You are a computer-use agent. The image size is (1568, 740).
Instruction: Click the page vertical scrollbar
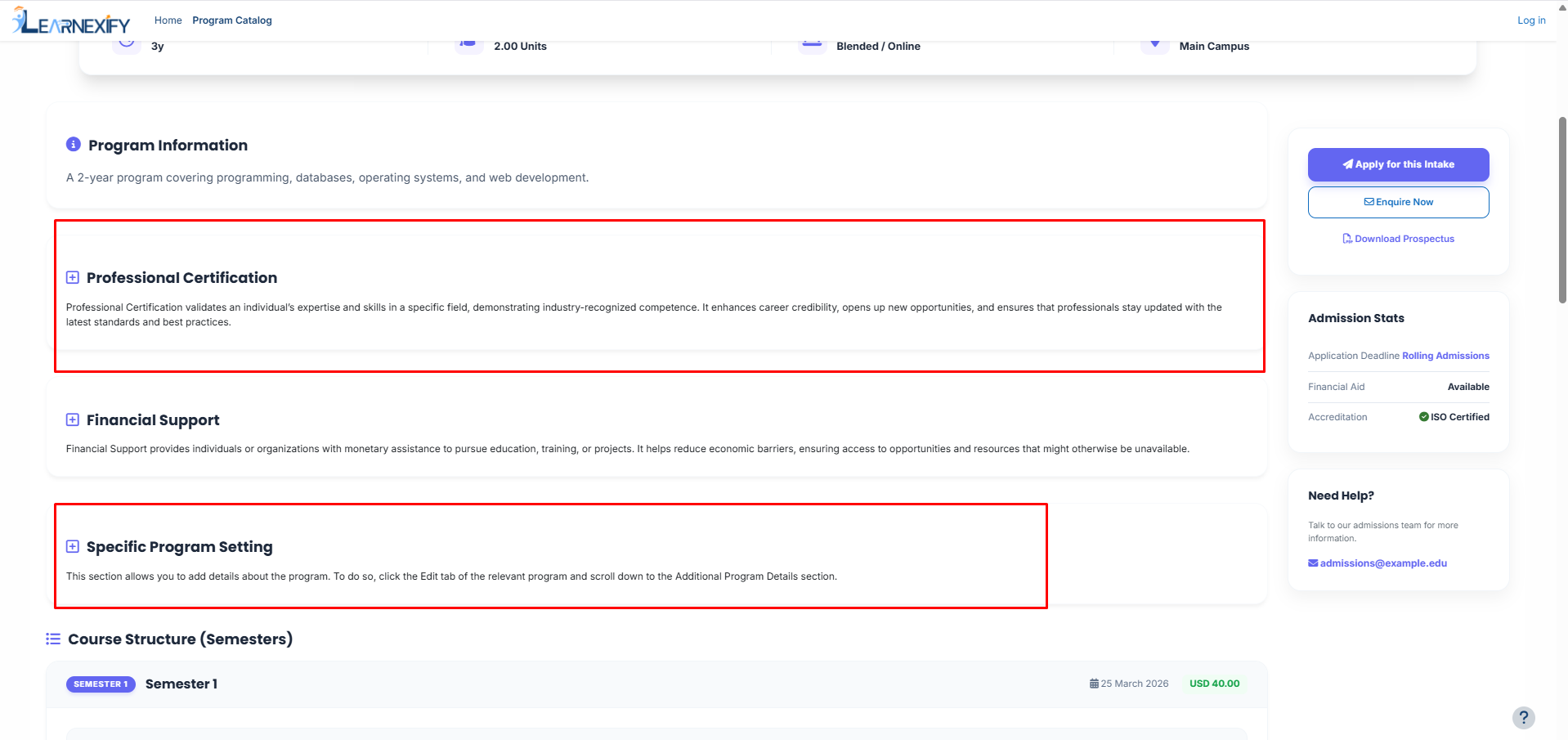[x=1562, y=210]
